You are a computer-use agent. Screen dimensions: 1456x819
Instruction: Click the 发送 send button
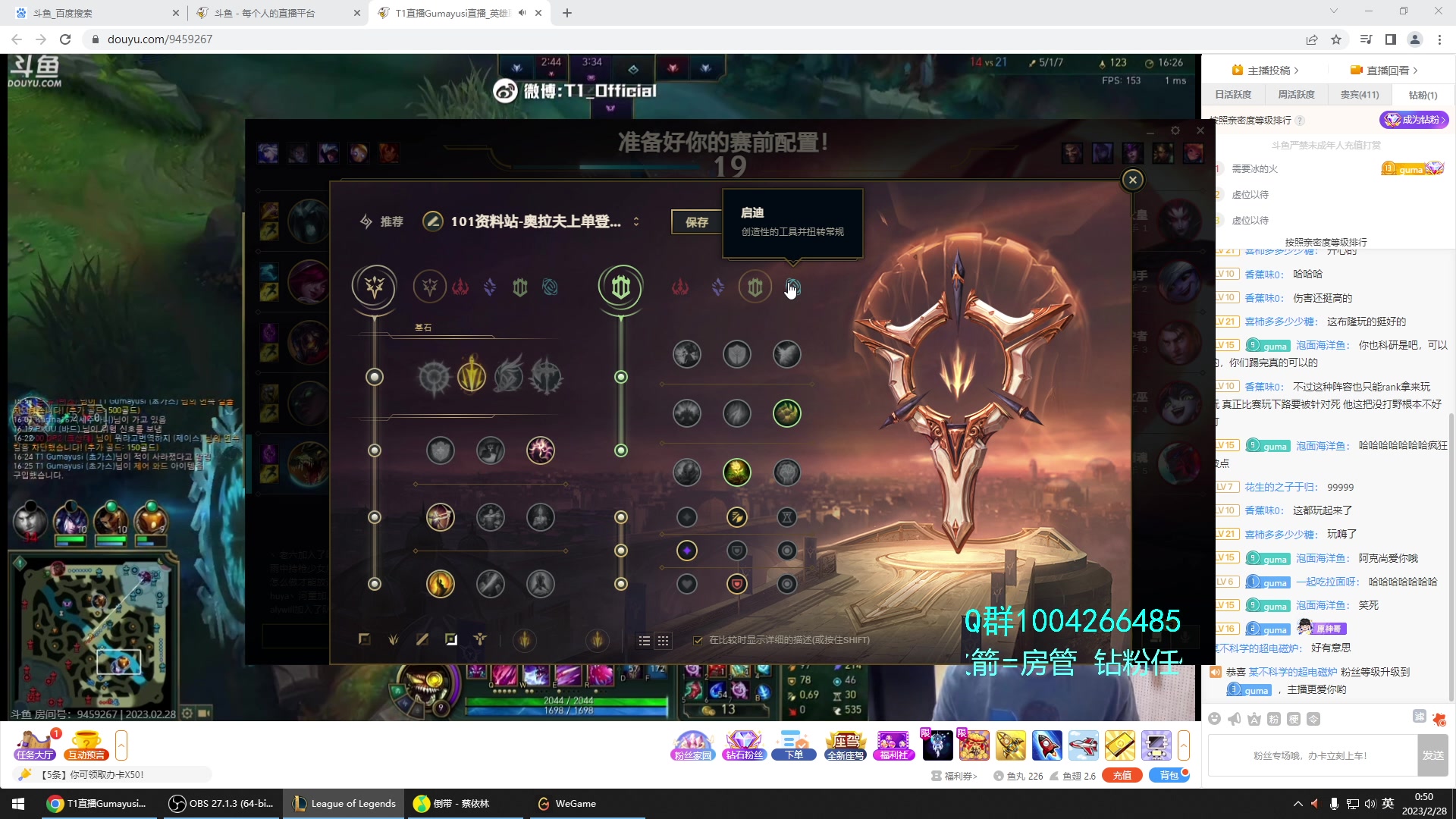1433,755
